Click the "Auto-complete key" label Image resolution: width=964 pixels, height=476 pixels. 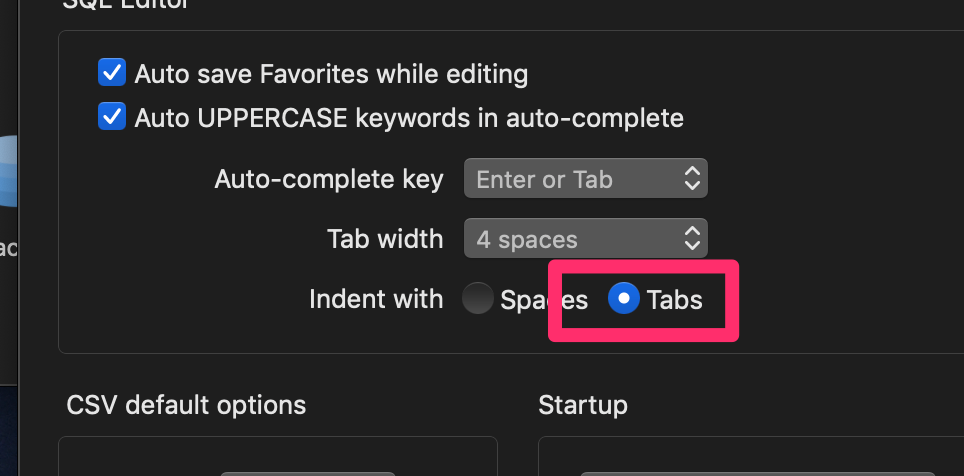click(x=329, y=180)
